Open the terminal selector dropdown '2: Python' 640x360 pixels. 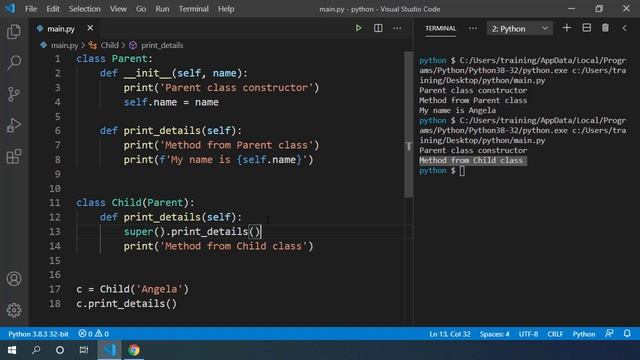tap(520, 29)
